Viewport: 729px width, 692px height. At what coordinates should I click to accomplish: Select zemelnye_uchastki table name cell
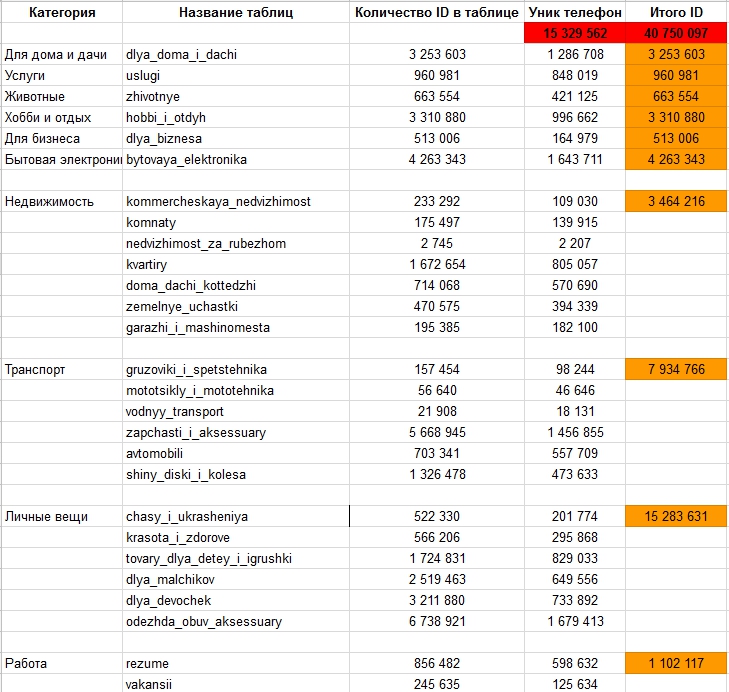[x=236, y=306]
